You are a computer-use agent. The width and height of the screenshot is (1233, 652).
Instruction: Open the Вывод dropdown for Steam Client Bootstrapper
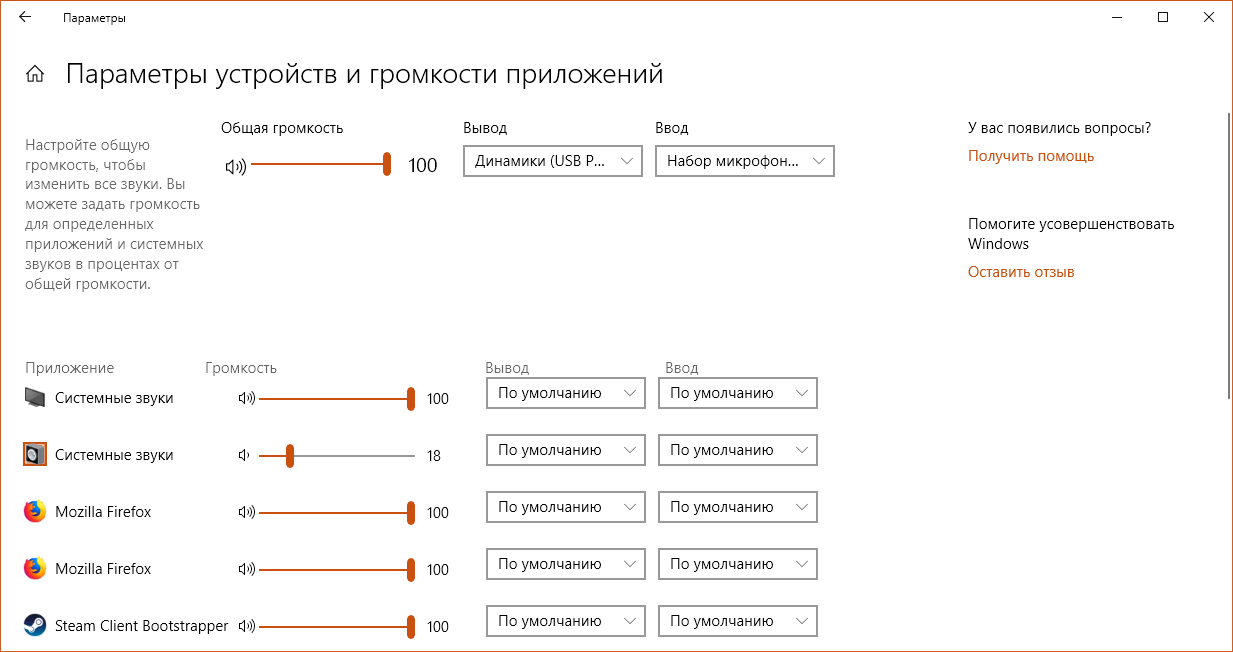pyautogui.click(x=565, y=620)
